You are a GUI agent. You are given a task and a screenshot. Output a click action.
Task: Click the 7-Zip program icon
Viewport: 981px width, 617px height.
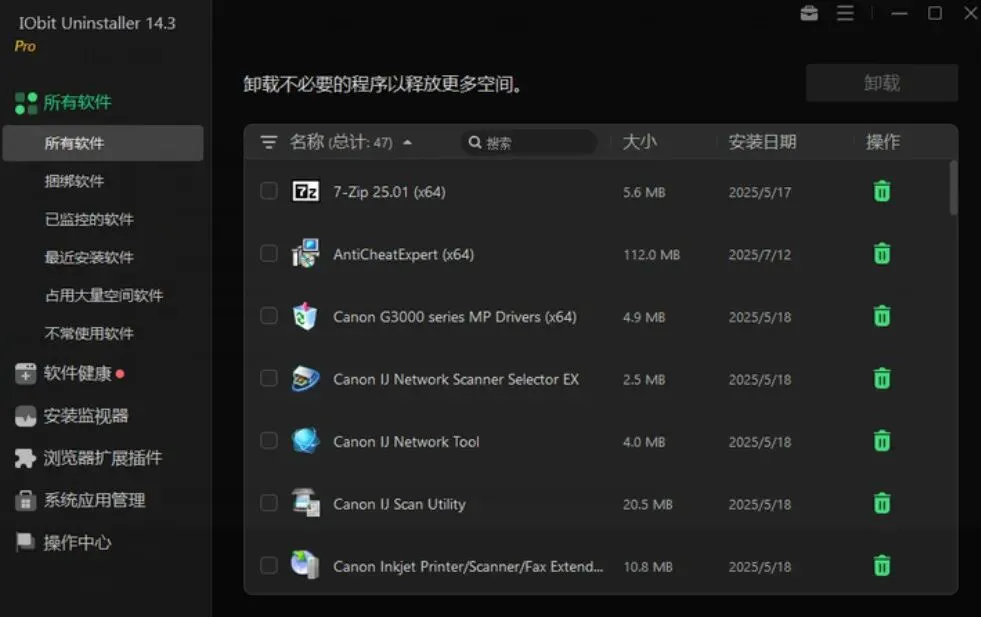pyautogui.click(x=305, y=191)
